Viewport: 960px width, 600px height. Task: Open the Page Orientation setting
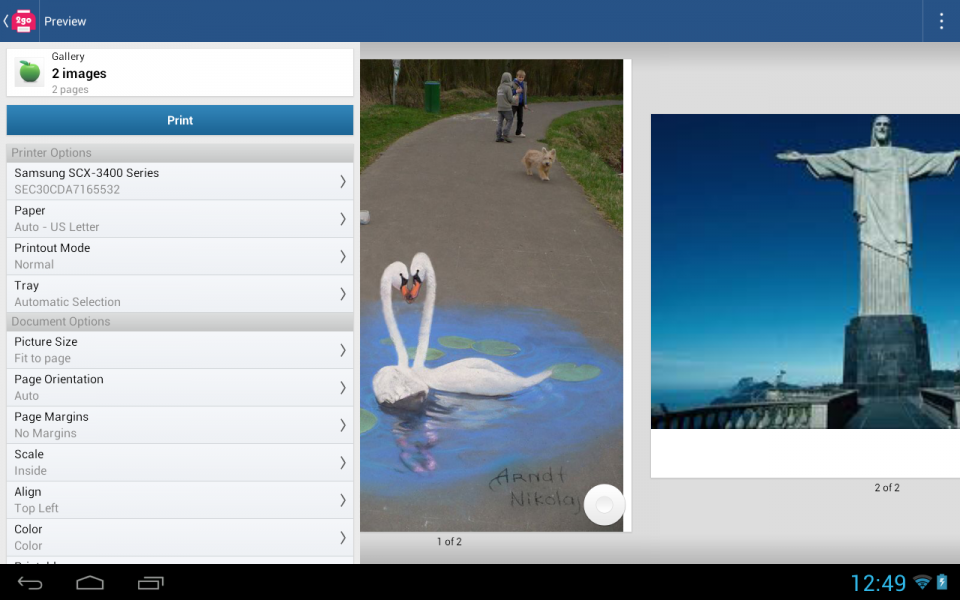tap(180, 388)
